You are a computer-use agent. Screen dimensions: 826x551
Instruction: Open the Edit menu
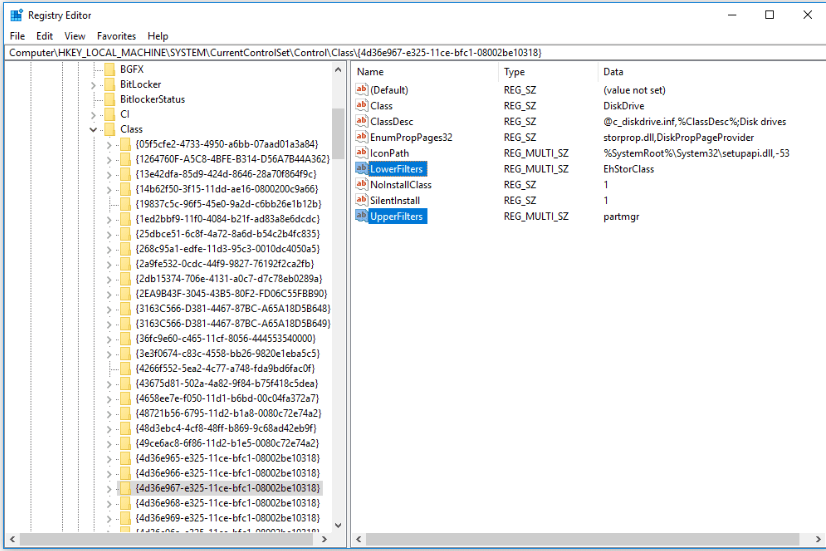[x=44, y=36]
